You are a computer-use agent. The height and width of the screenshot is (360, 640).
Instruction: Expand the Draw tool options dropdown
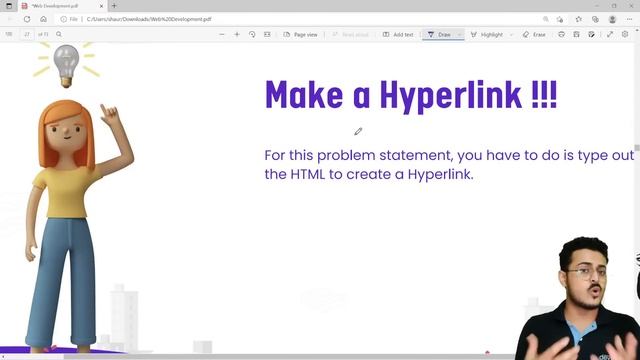(460, 35)
